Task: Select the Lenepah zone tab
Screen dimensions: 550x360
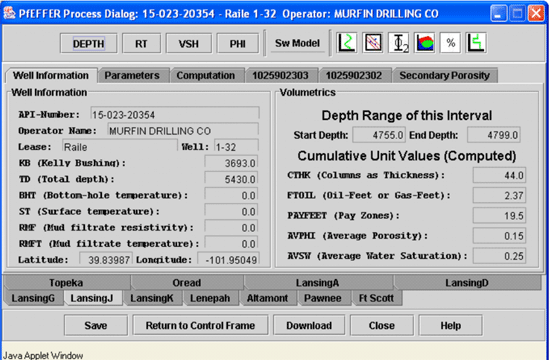Action: (x=210, y=298)
